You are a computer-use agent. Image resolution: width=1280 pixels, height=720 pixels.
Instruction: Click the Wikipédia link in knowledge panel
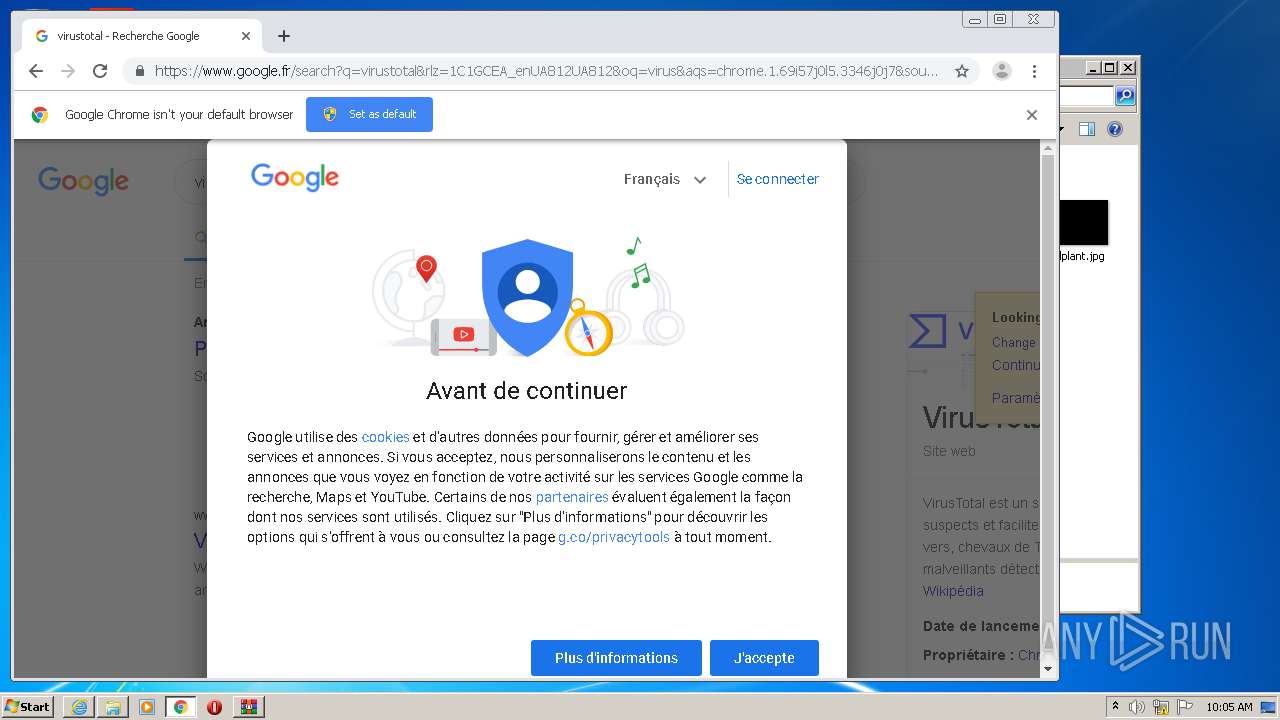pyautogui.click(x=953, y=591)
